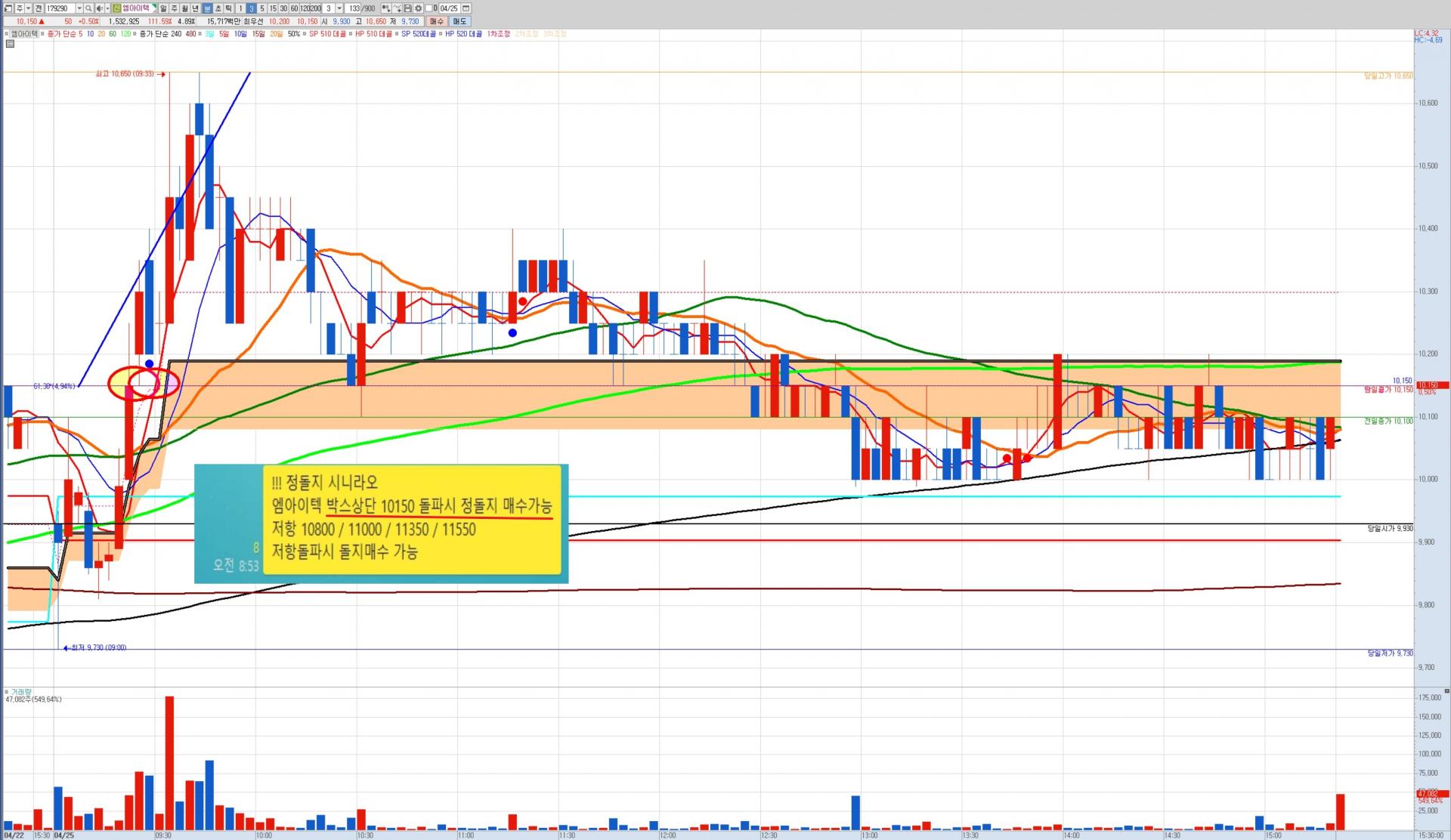Click the save chart floppy icon
Image resolution: width=1451 pixels, height=840 pixels.
(x=407, y=8)
